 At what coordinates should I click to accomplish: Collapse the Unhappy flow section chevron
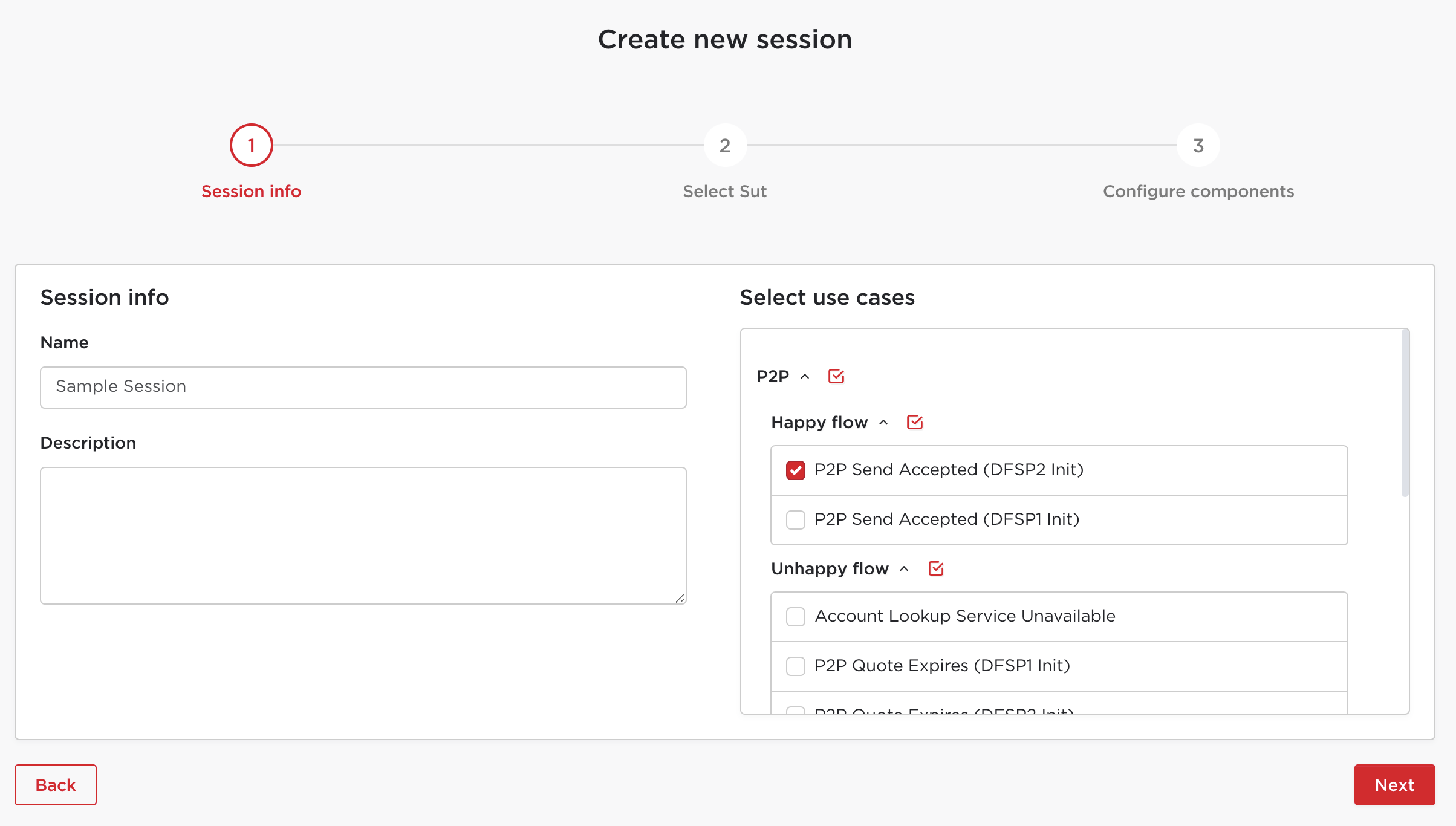[904, 568]
